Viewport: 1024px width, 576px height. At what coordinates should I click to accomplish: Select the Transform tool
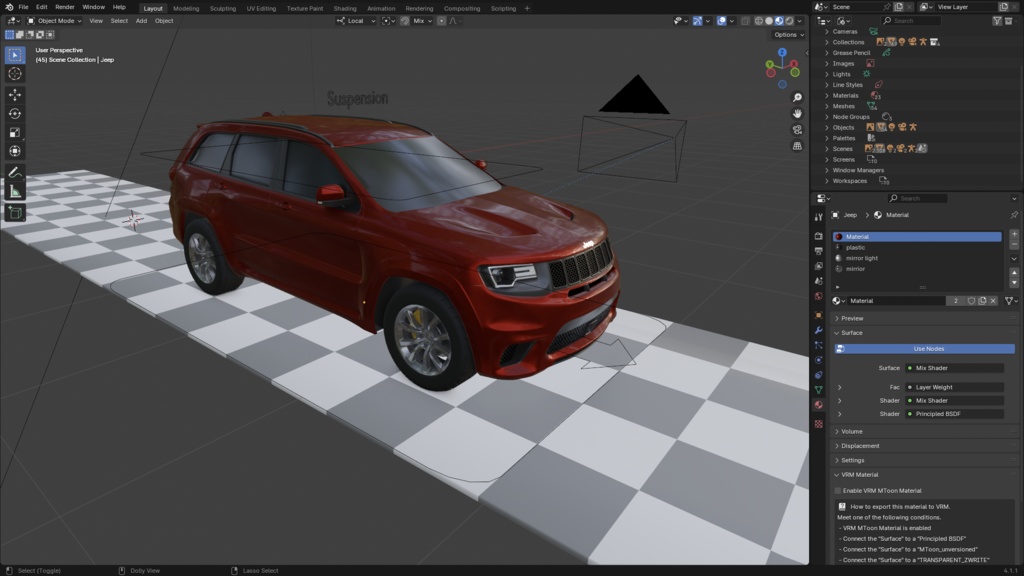15,151
